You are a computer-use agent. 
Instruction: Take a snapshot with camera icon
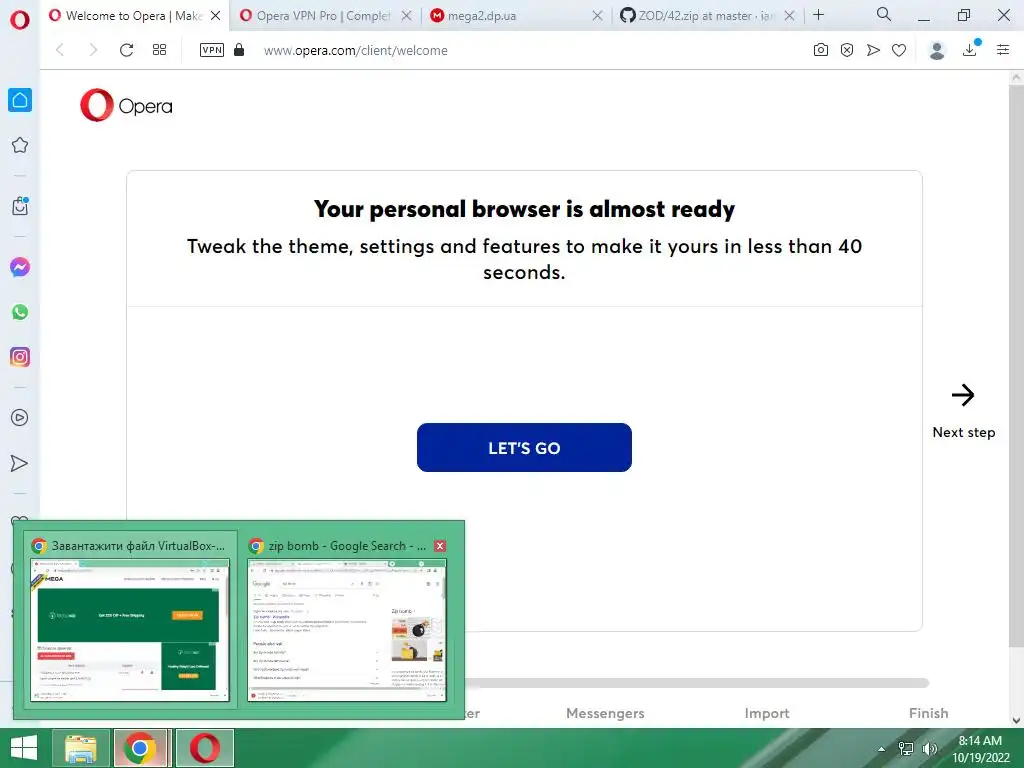pyautogui.click(x=821, y=50)
